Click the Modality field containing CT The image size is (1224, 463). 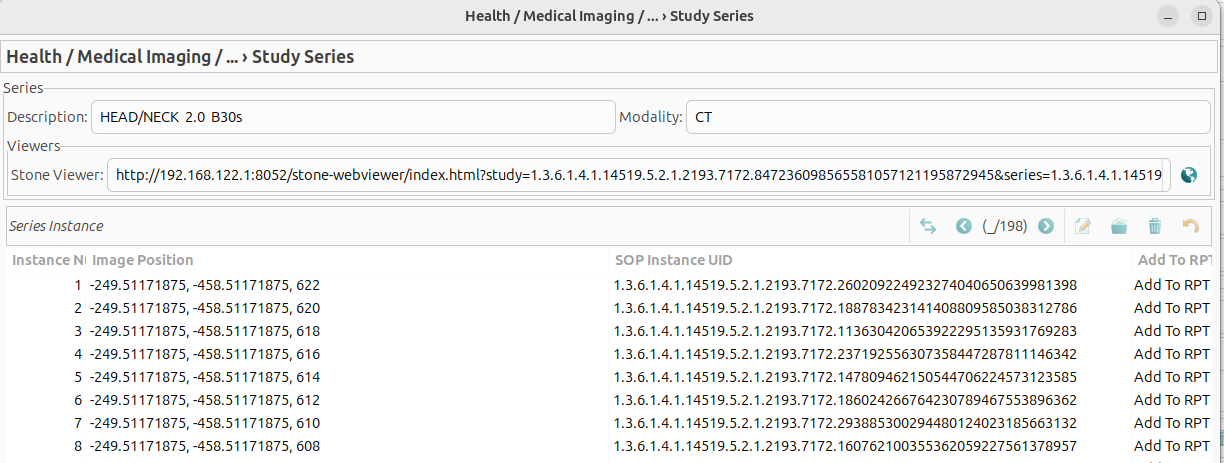click(x=948, y=117)
